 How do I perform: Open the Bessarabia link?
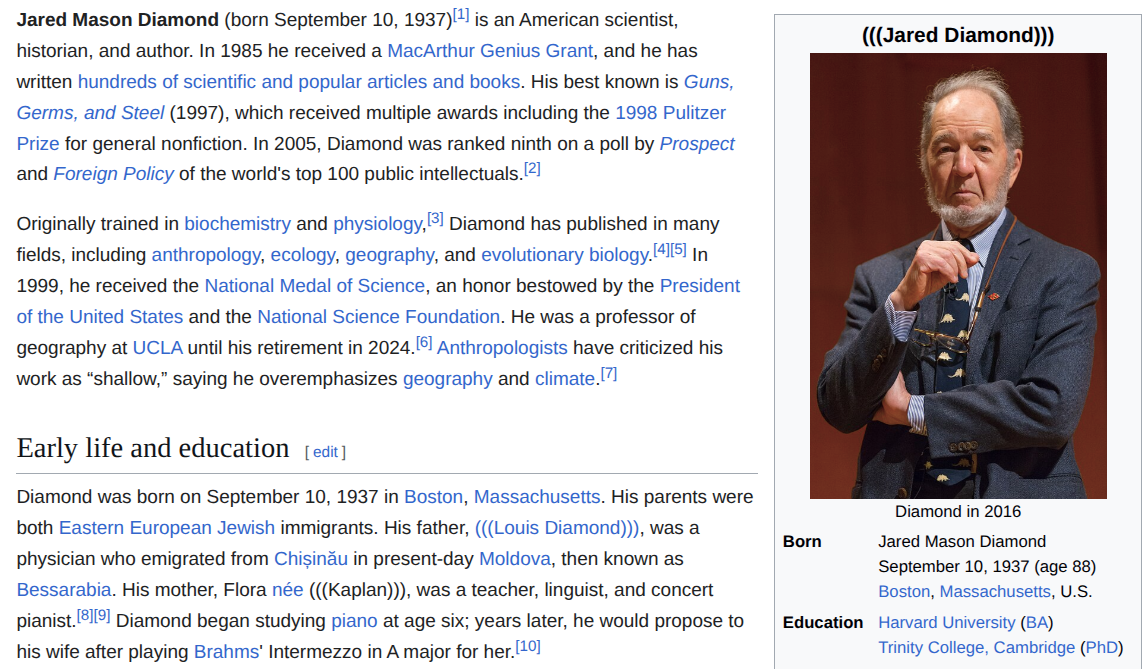coord(64,590)
